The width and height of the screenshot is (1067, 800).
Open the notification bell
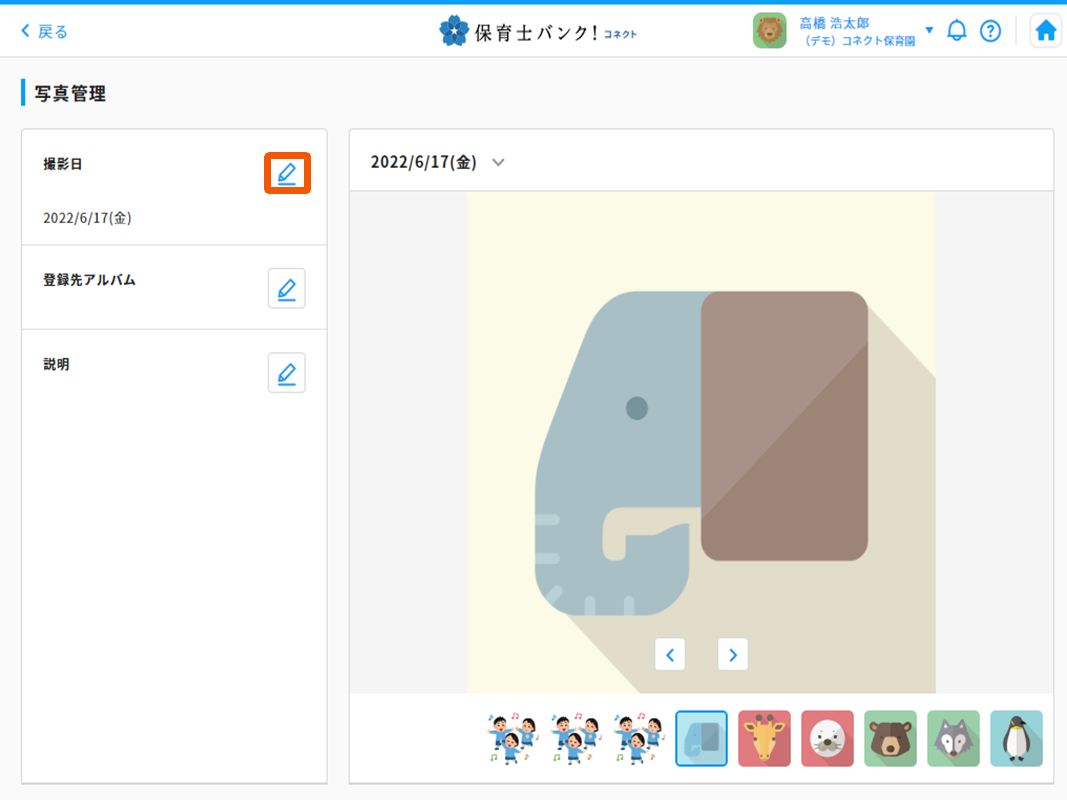coord(956,30)
